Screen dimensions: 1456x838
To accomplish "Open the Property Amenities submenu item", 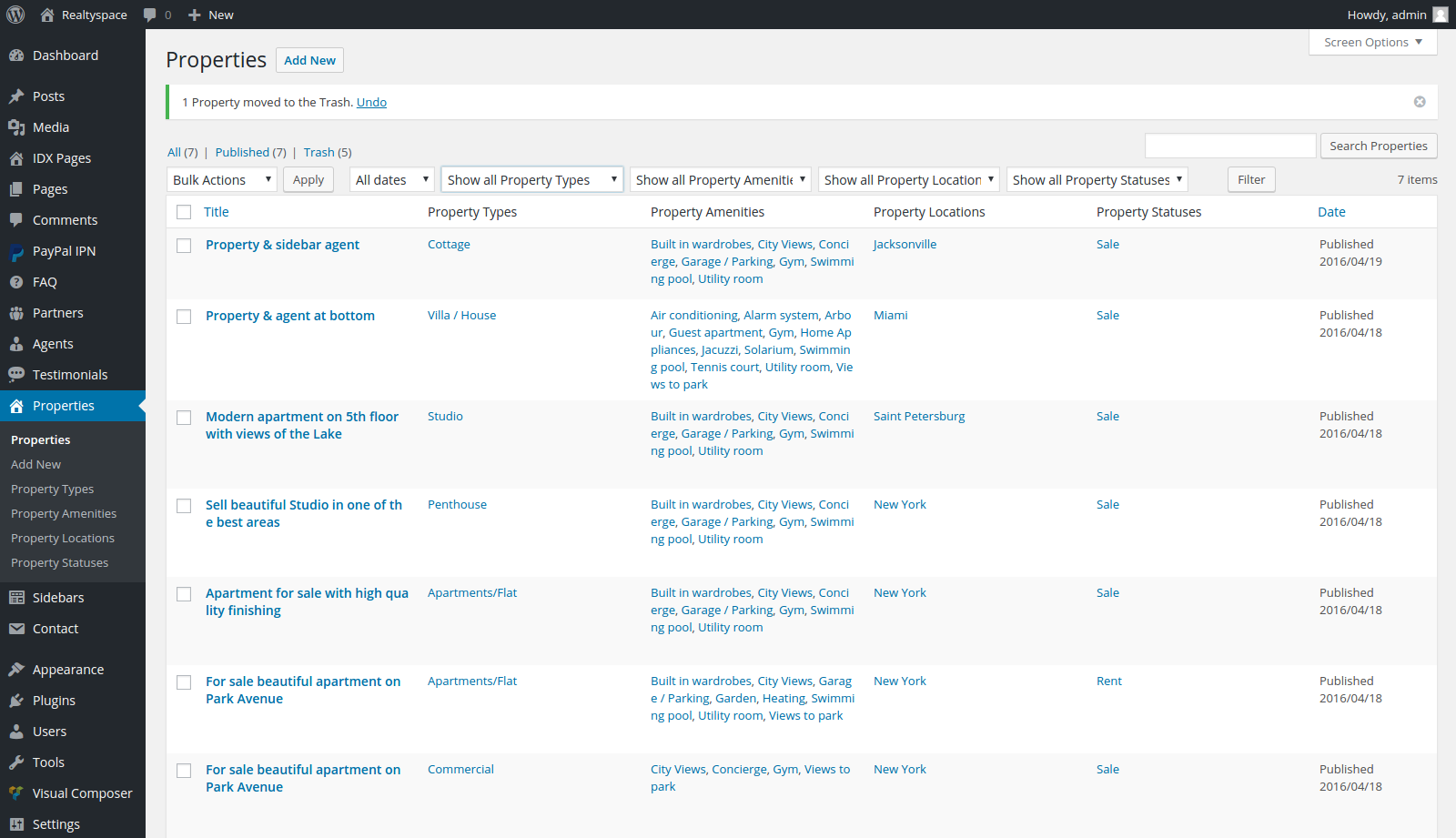I will point(64,514).
